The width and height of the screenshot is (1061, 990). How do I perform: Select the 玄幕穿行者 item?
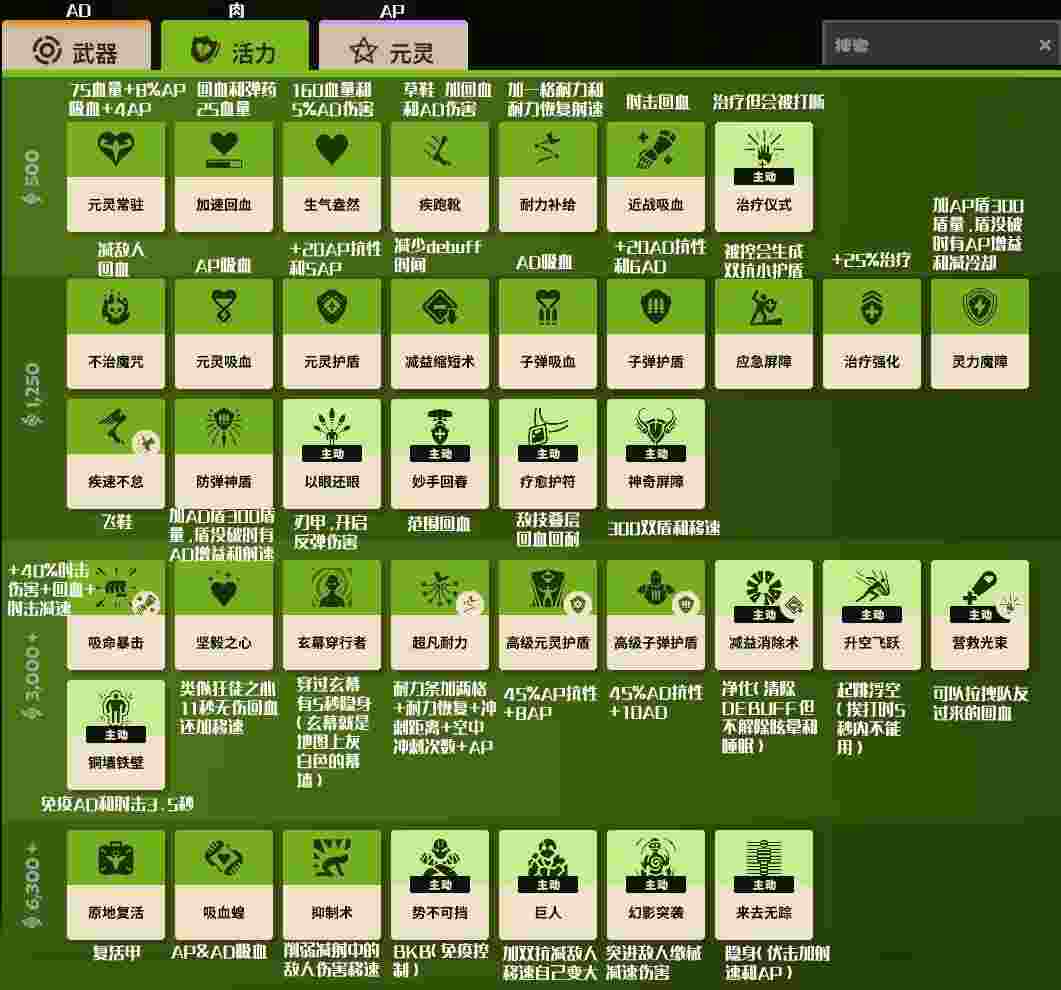(332, 614)
